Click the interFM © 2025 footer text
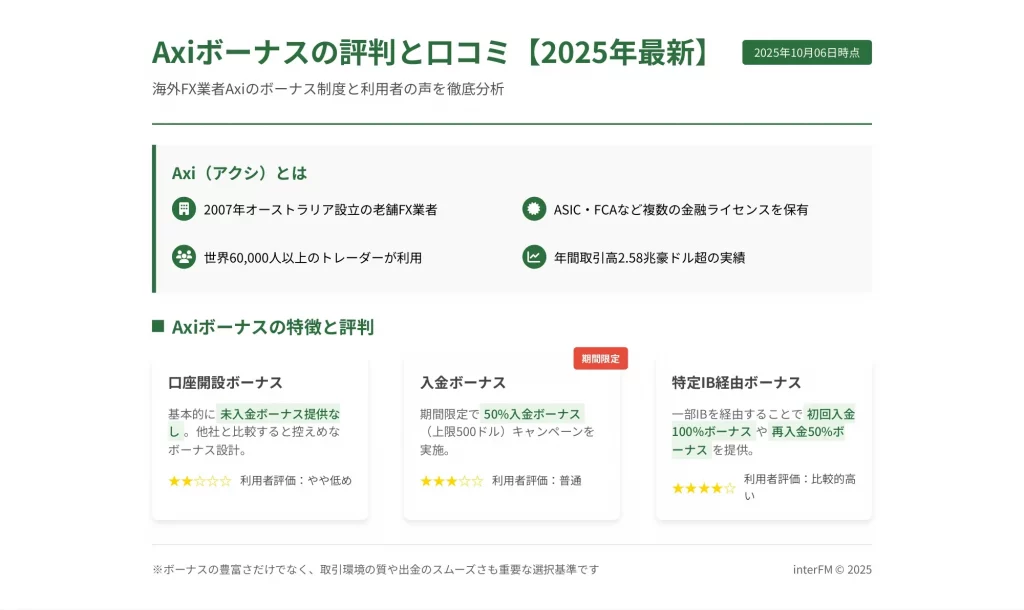This screenshot has height=610, width=1024. [x=832, y=569]
